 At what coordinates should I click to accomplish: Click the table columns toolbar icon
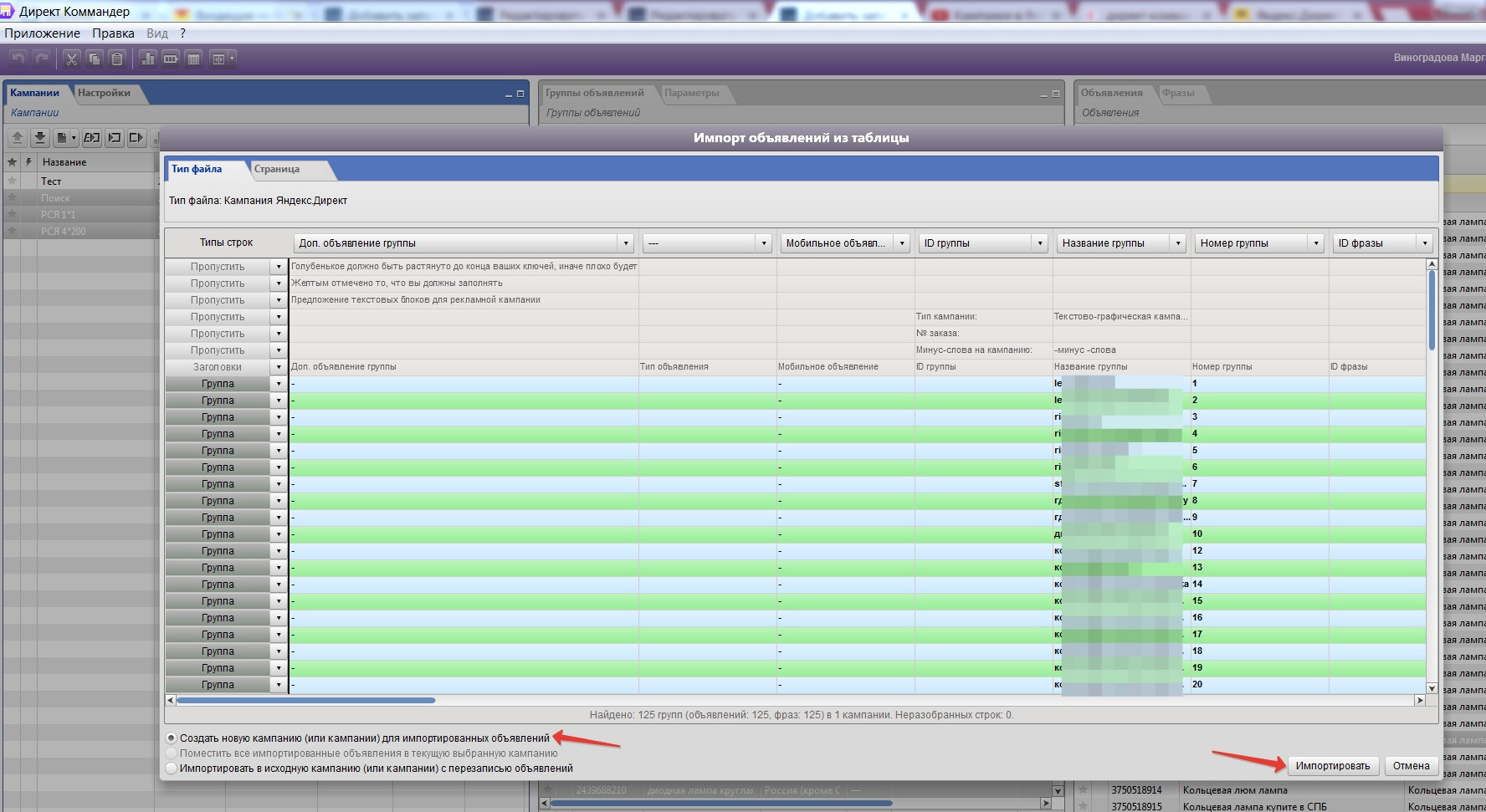193,59
